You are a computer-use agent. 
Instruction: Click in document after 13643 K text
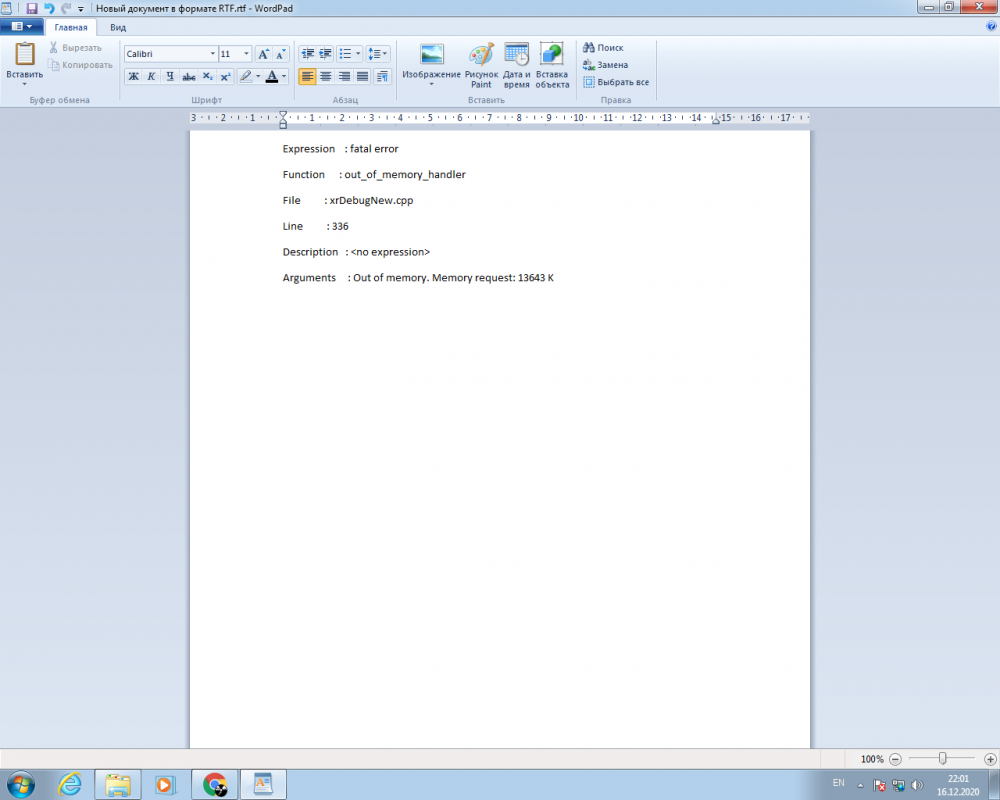555,278
